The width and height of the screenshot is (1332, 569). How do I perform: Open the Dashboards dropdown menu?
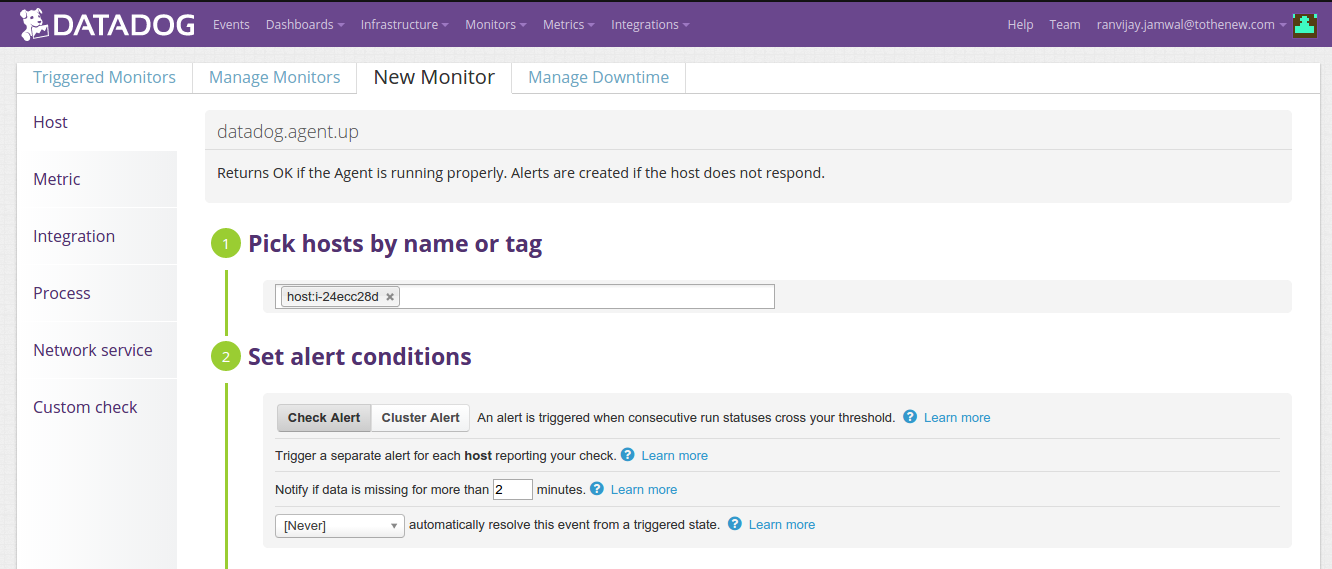(x=305, y=25)
